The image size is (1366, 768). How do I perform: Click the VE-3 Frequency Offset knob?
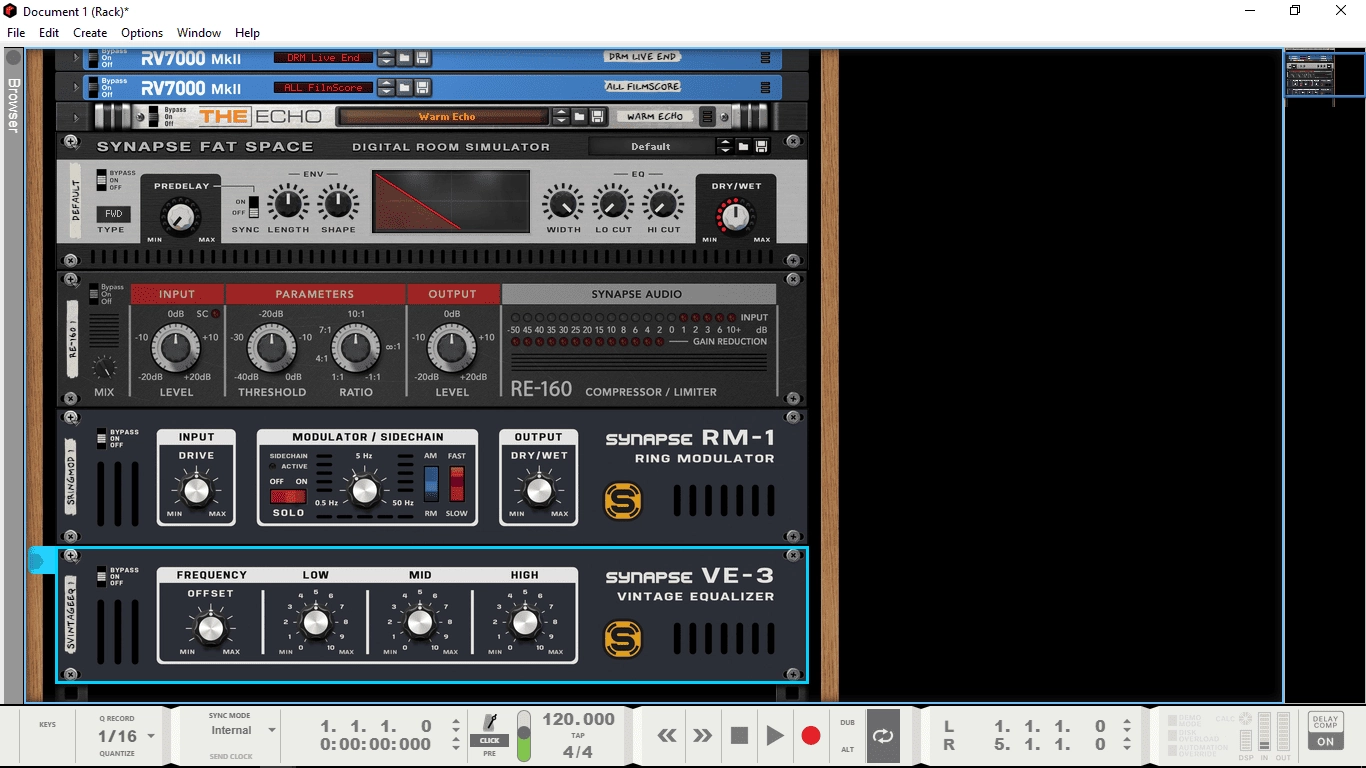[x=210, y=628]
